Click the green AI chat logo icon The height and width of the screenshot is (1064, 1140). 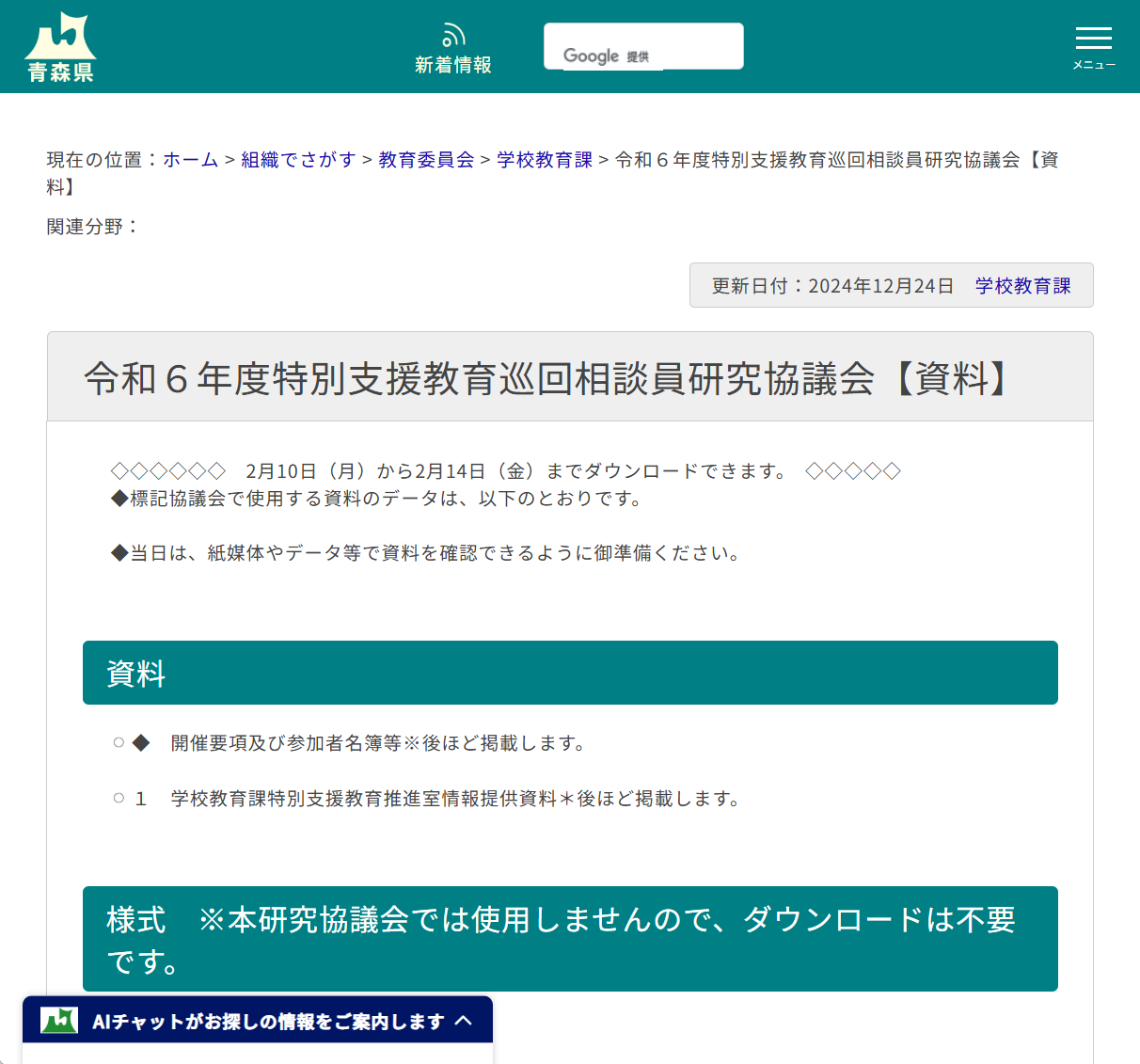pyautogui.click(x=58, y=1019)
